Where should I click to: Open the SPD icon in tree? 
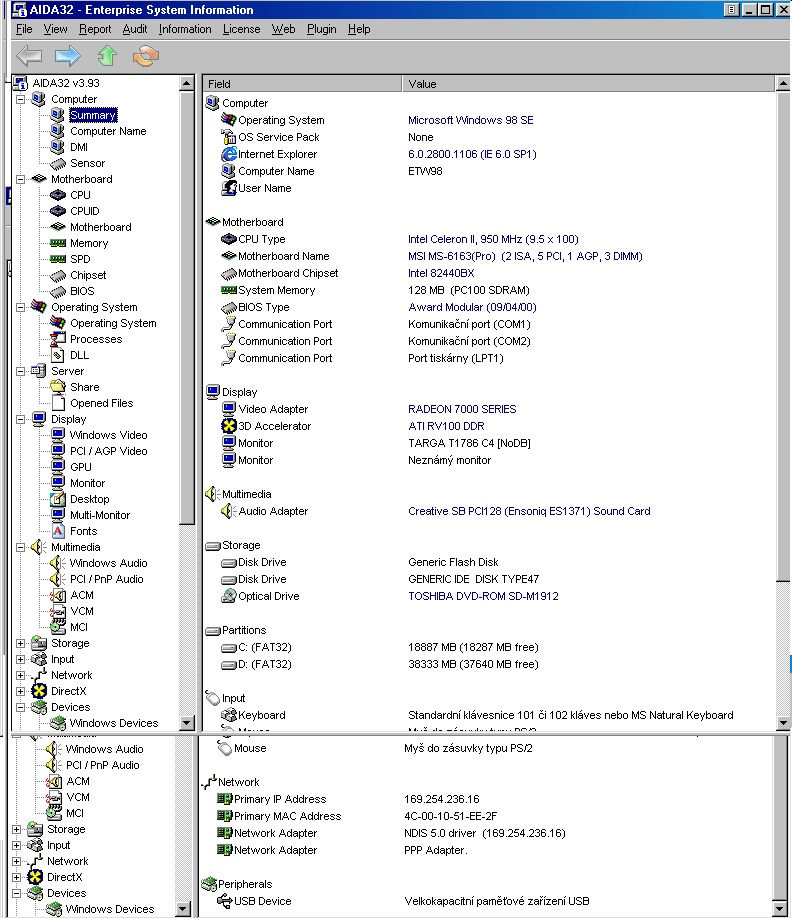pyautogui.click(x=57, y=259)
